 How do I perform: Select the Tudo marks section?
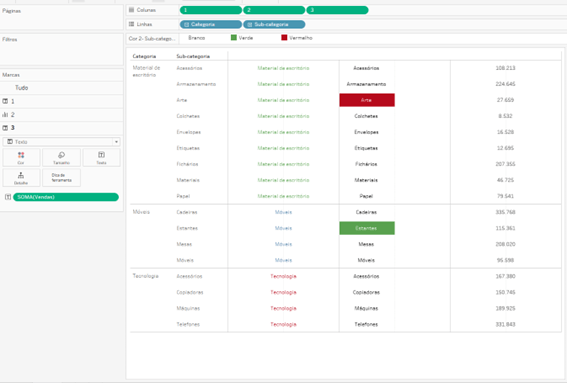(61, 88)
